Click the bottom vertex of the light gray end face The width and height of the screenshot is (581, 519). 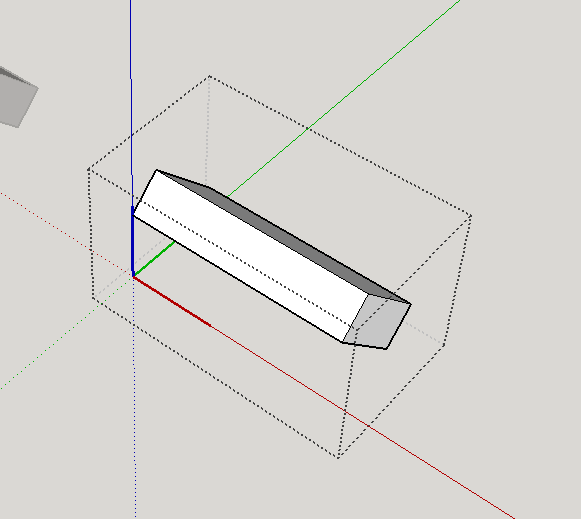[x=386, y=349]
